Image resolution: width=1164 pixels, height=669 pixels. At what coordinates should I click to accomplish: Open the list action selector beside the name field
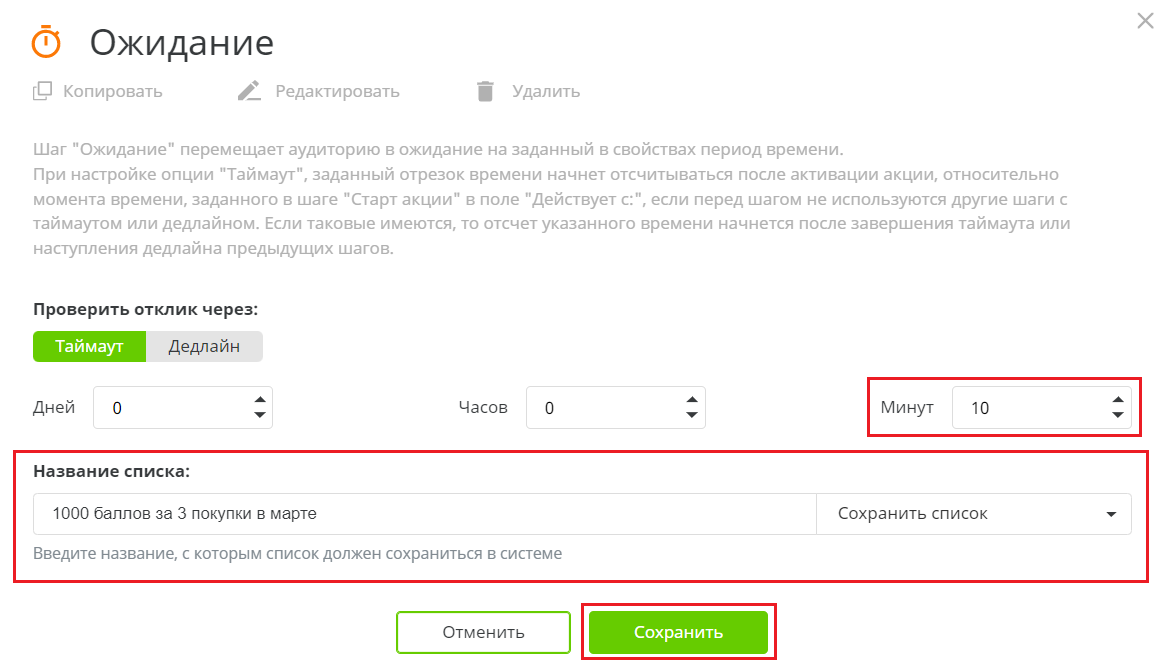click(975, 513)
